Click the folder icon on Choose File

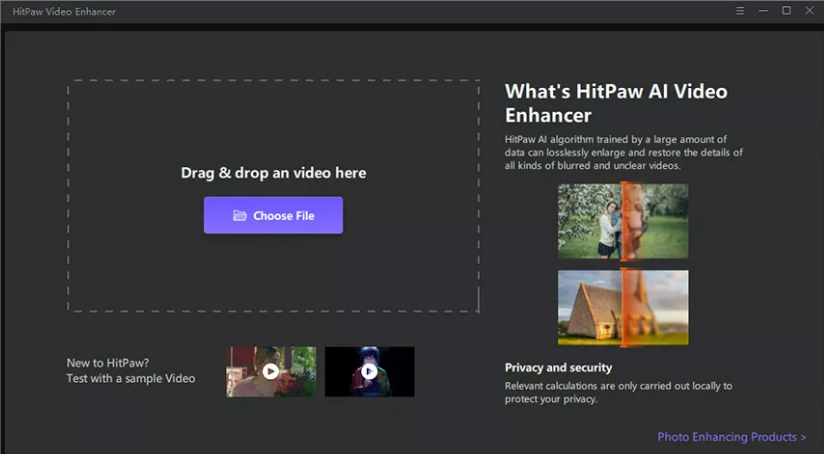tap(240, 216)
